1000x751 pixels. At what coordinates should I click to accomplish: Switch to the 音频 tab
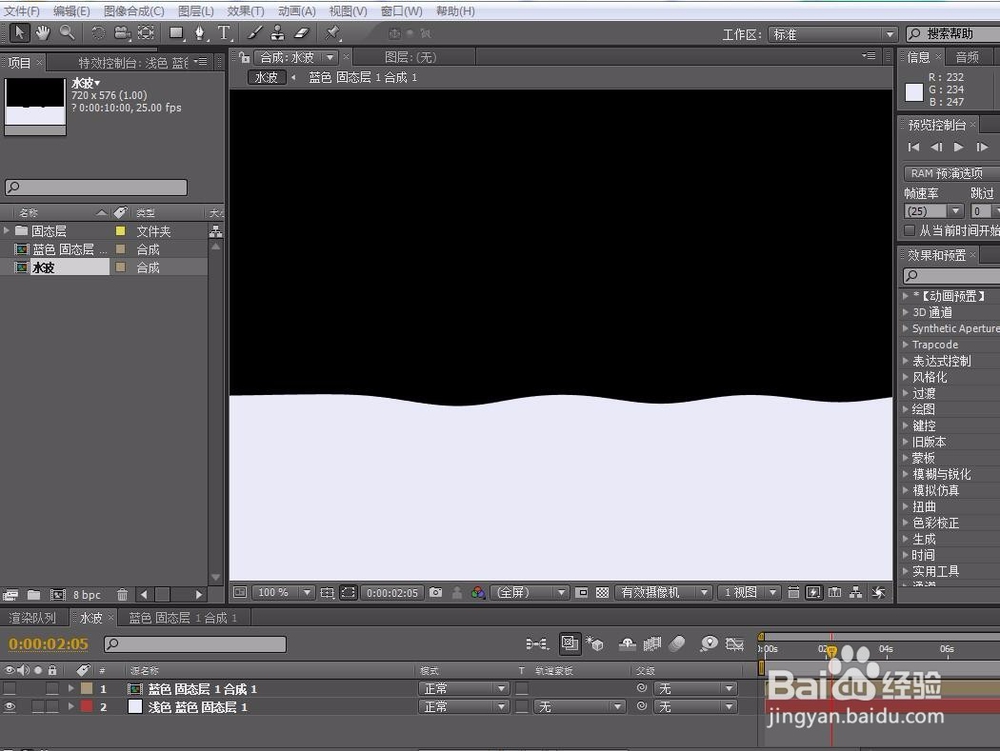point(967,57)
